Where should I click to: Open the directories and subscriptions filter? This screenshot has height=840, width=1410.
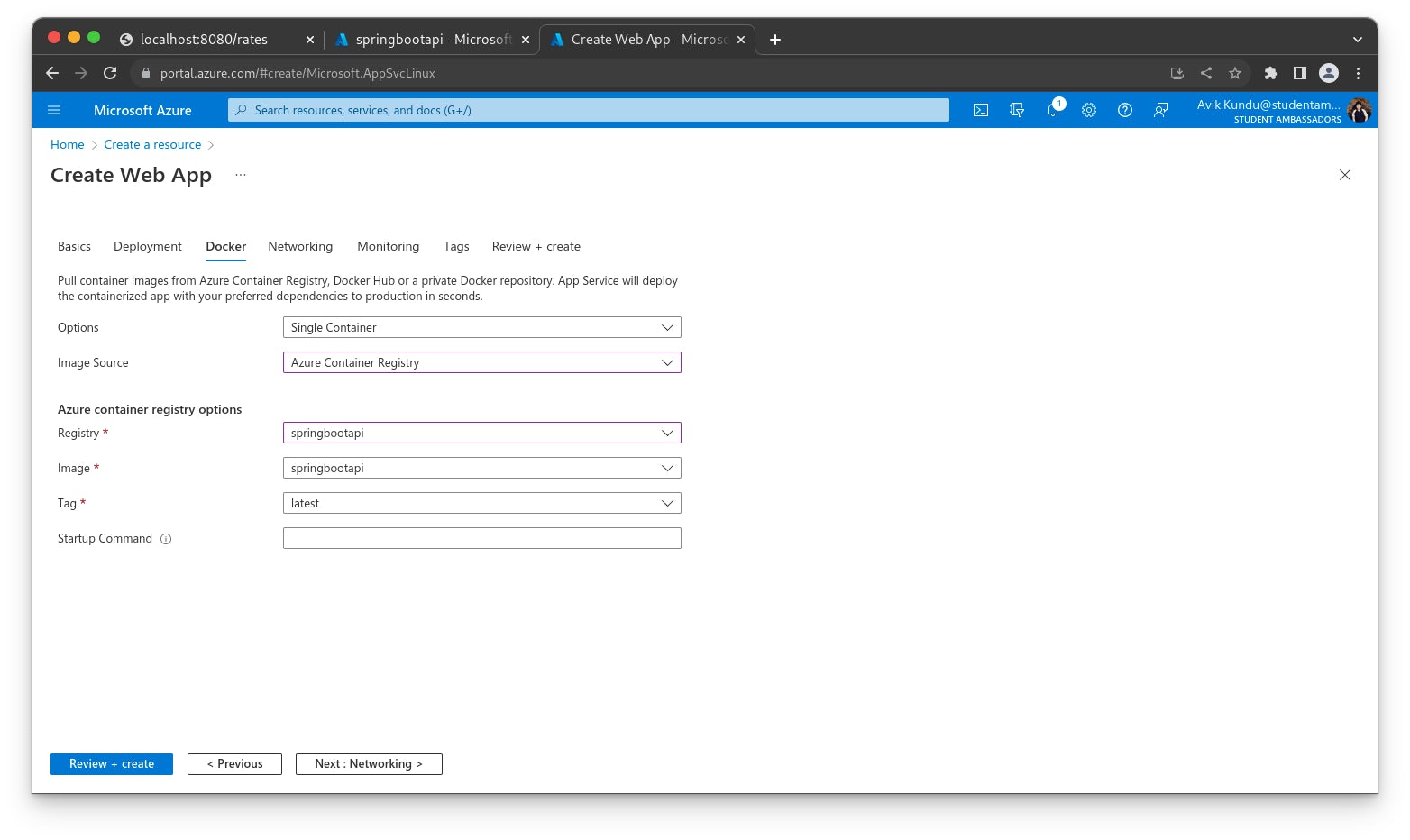[x=1017, y=110]
